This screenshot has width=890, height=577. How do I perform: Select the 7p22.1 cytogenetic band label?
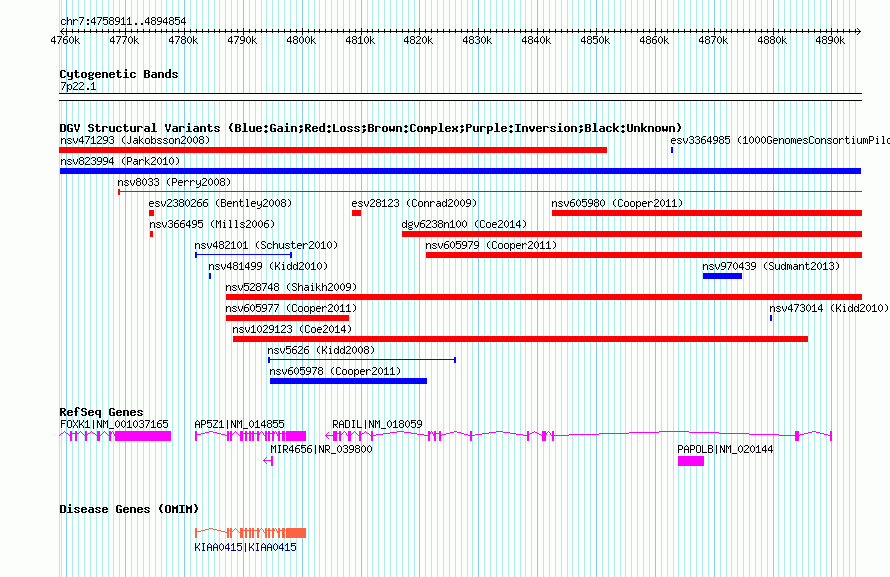[78, 87]
